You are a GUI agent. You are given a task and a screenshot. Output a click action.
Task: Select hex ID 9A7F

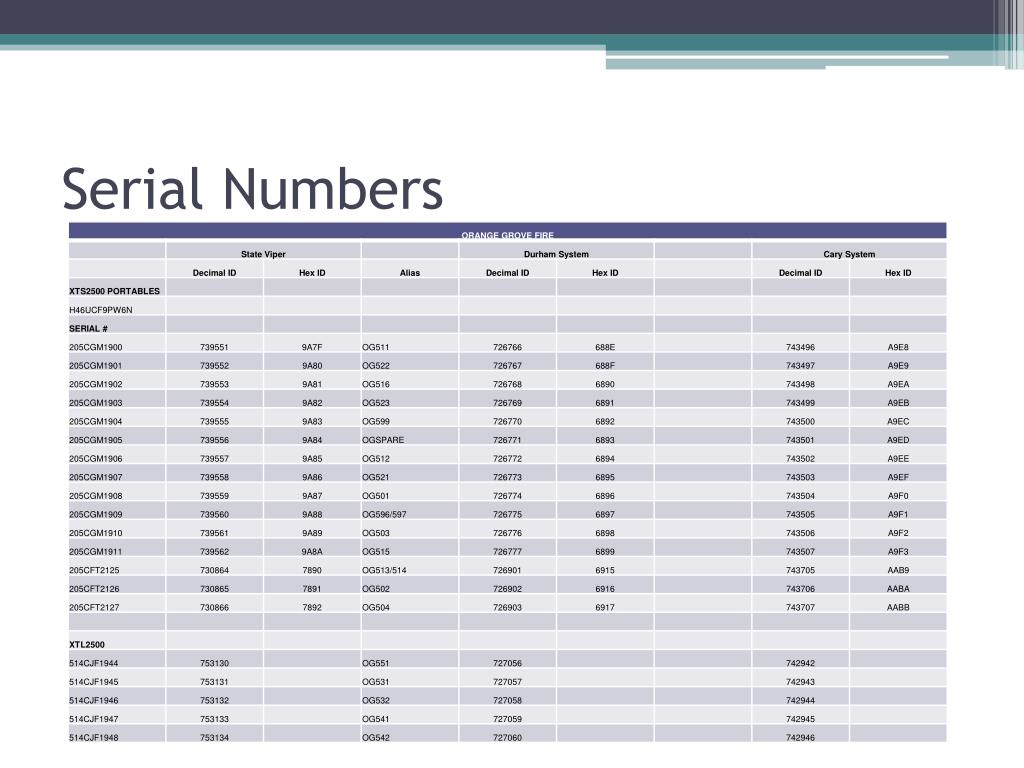pyautogui.click(x=312, y=347)
